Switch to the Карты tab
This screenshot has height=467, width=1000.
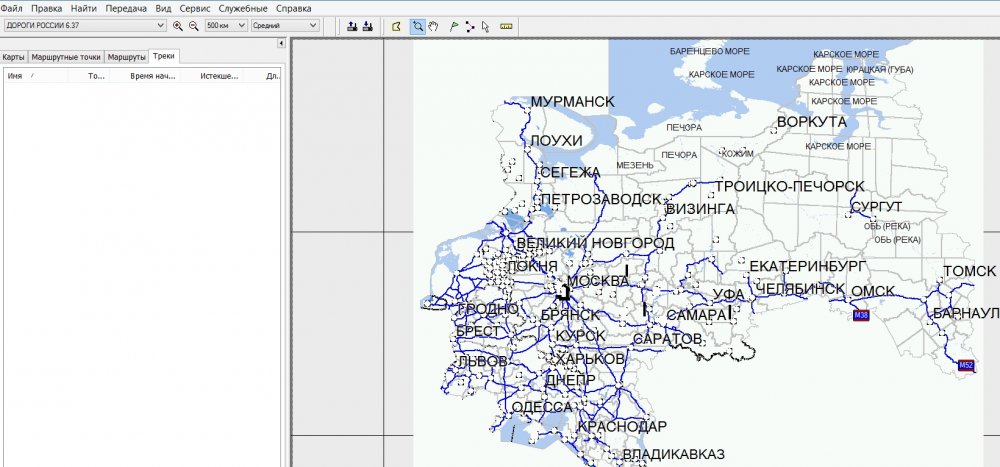pyautogui.click(x=14, y=57)
